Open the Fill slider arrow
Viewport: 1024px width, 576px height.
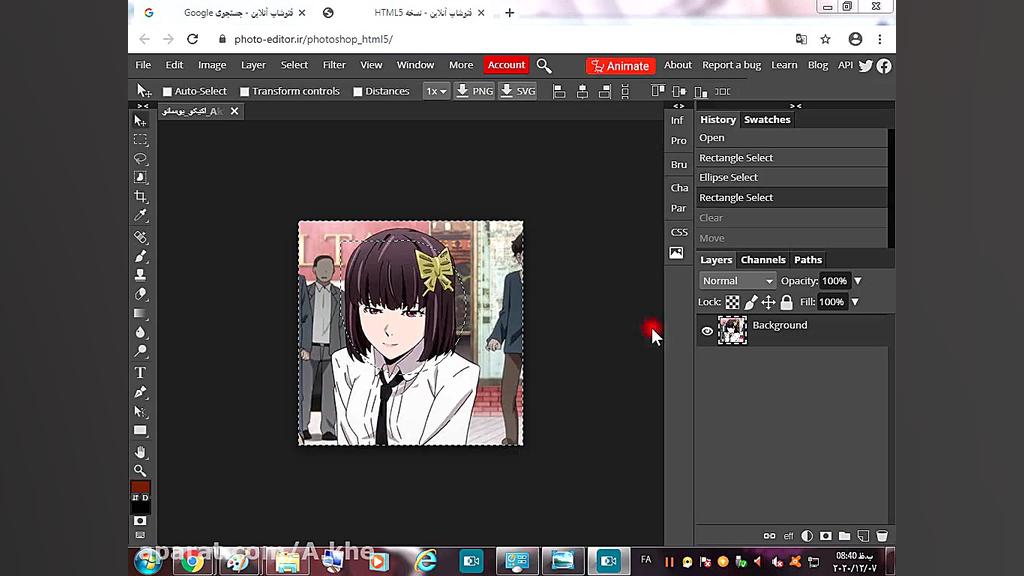(855, 302)
